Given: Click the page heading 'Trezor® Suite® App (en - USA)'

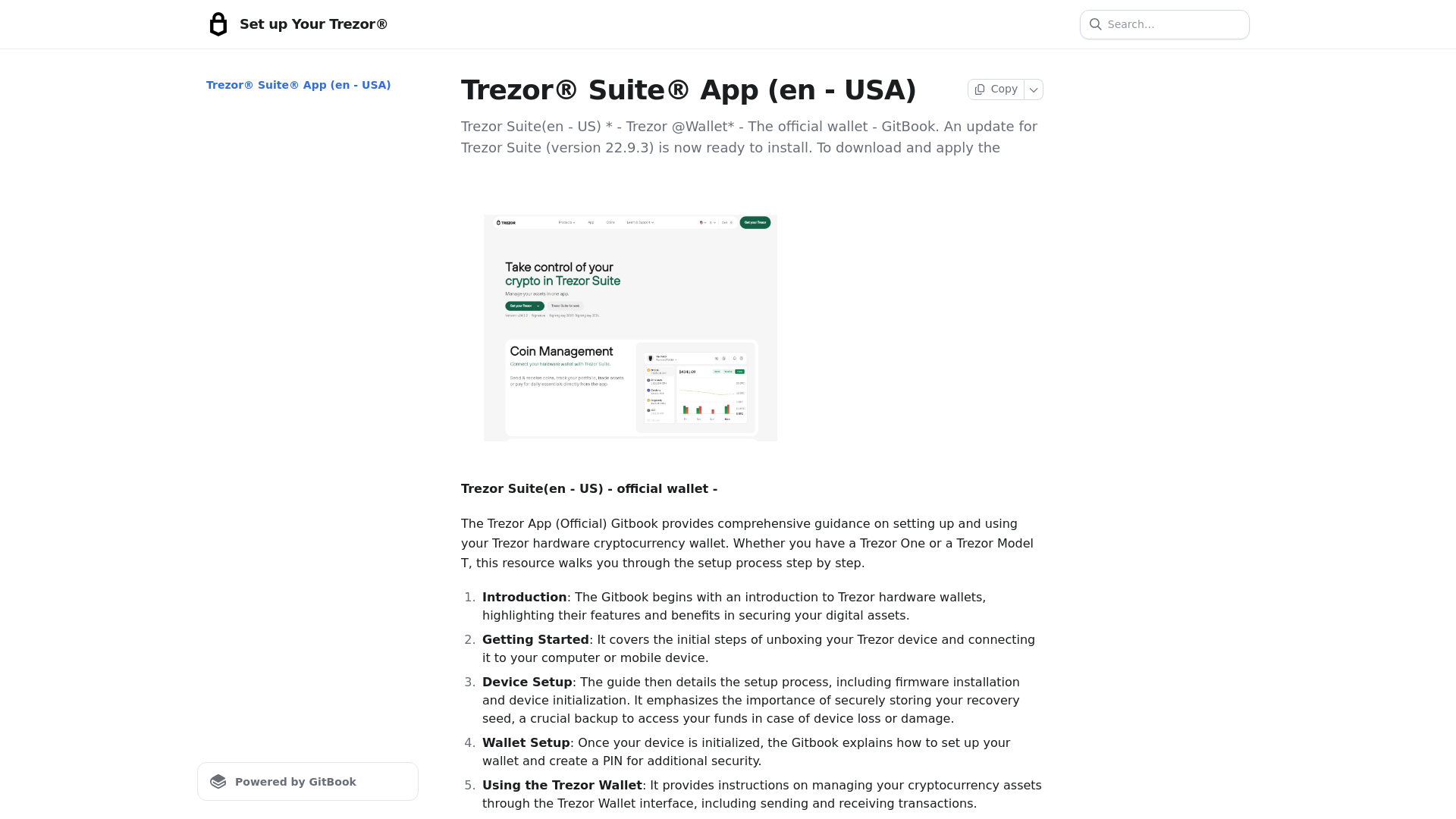Looking at the screenshot, I should point(689,89).
